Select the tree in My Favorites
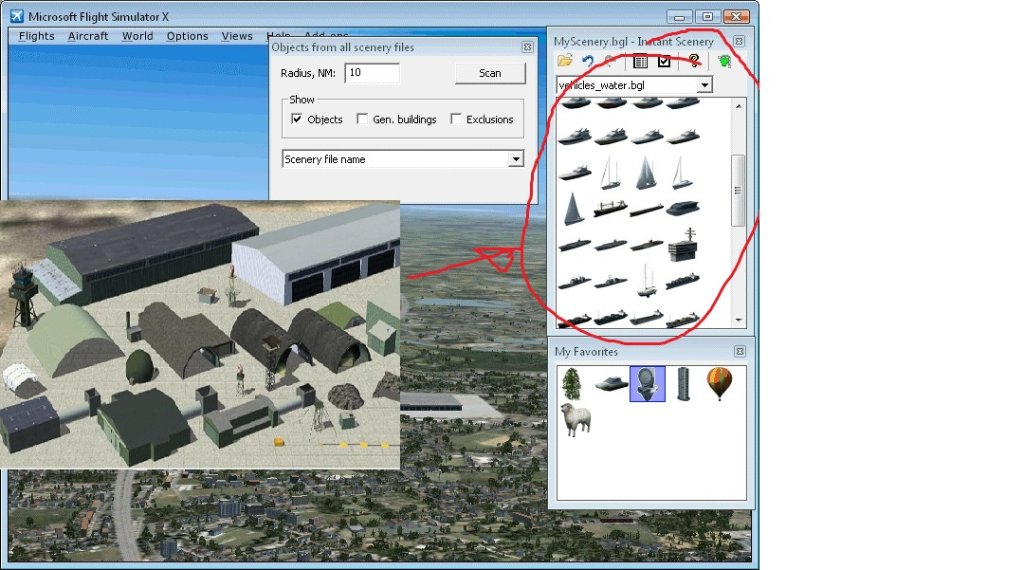1024x570 pixels. click(571, 383)
